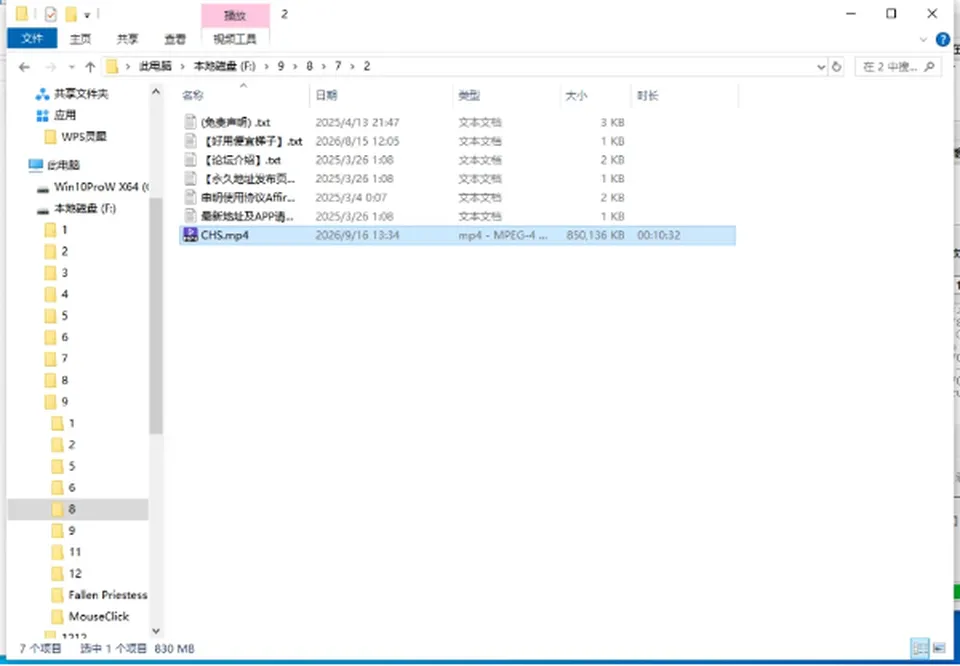Click 此电脑 in the address breadcrumb
Image resolution: width=960 pixels, height=666 pixels.
(156, 67)
